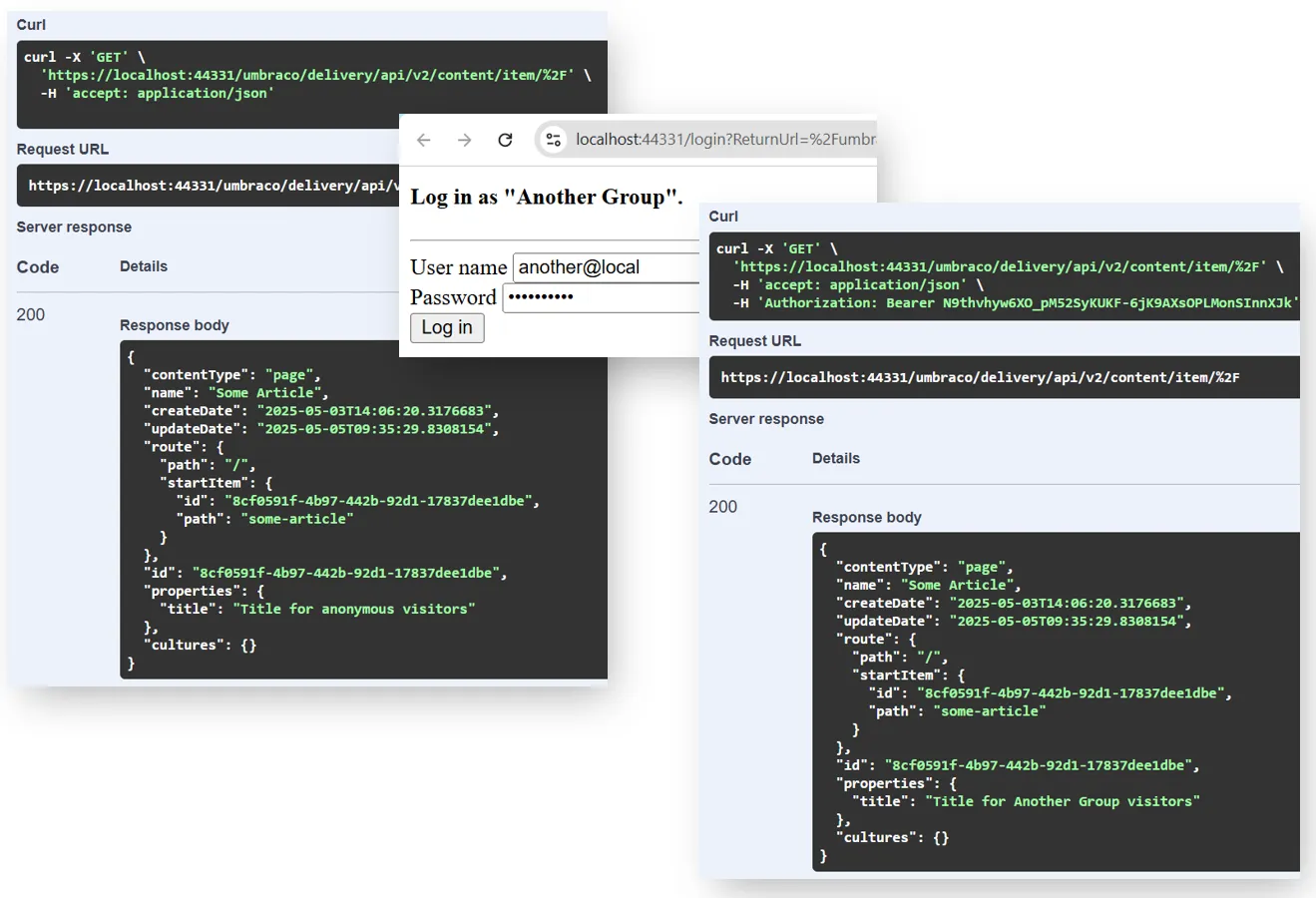This screenshot has height=898, width=1316.
Task: Click the 200 status code of anonymous response
Action: tap(31, 314)
